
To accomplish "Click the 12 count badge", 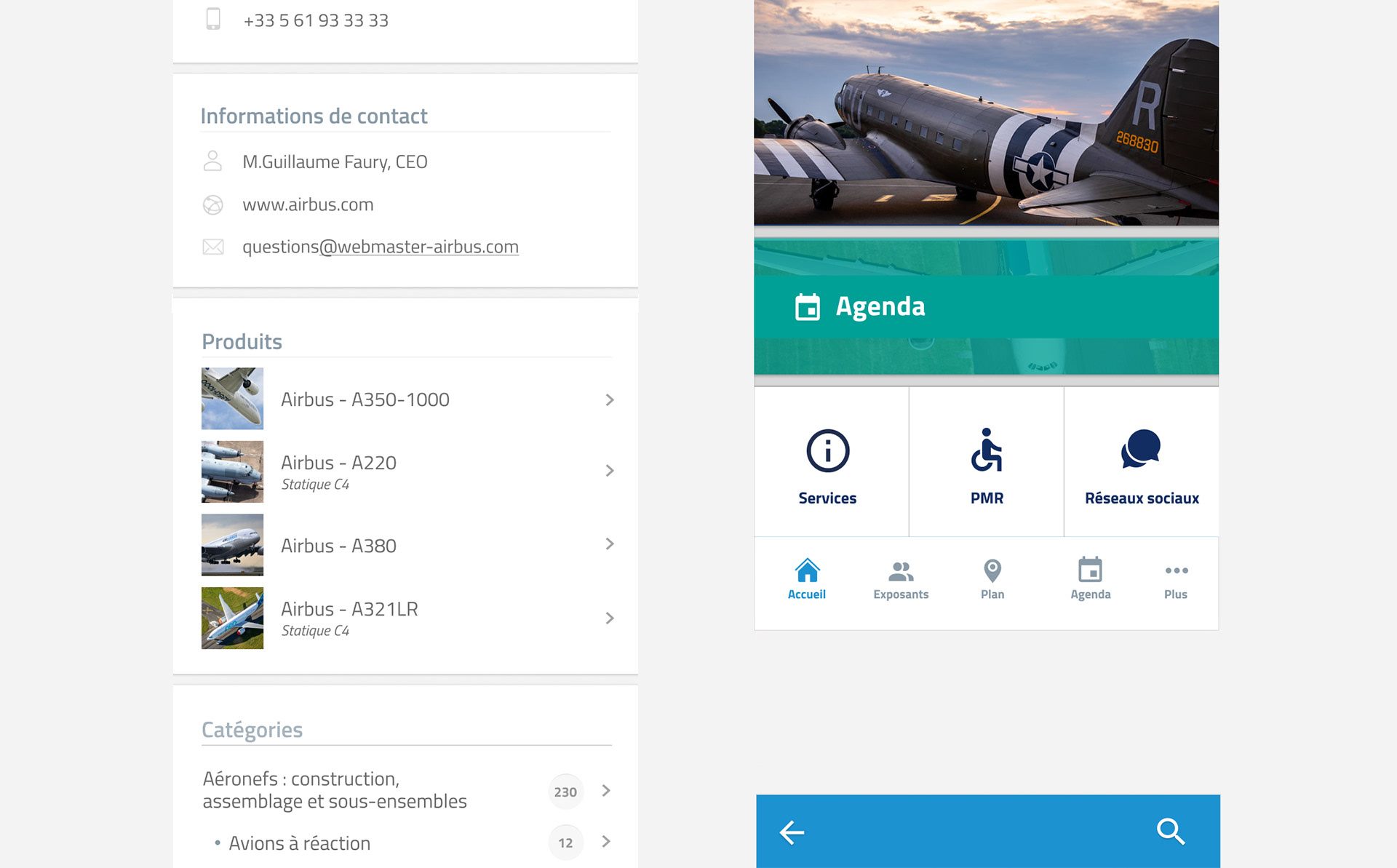I will [565, 843].
